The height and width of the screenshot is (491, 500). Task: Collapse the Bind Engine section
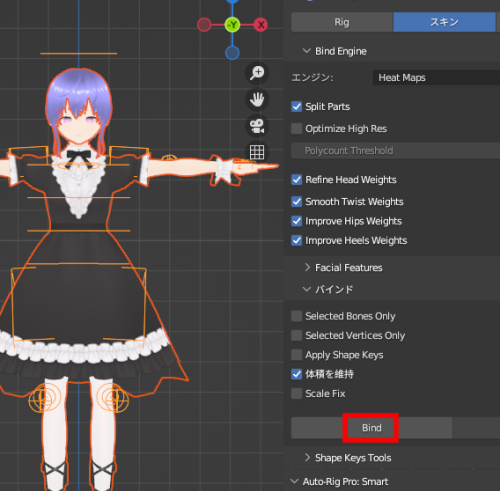(x=335, y=51)
